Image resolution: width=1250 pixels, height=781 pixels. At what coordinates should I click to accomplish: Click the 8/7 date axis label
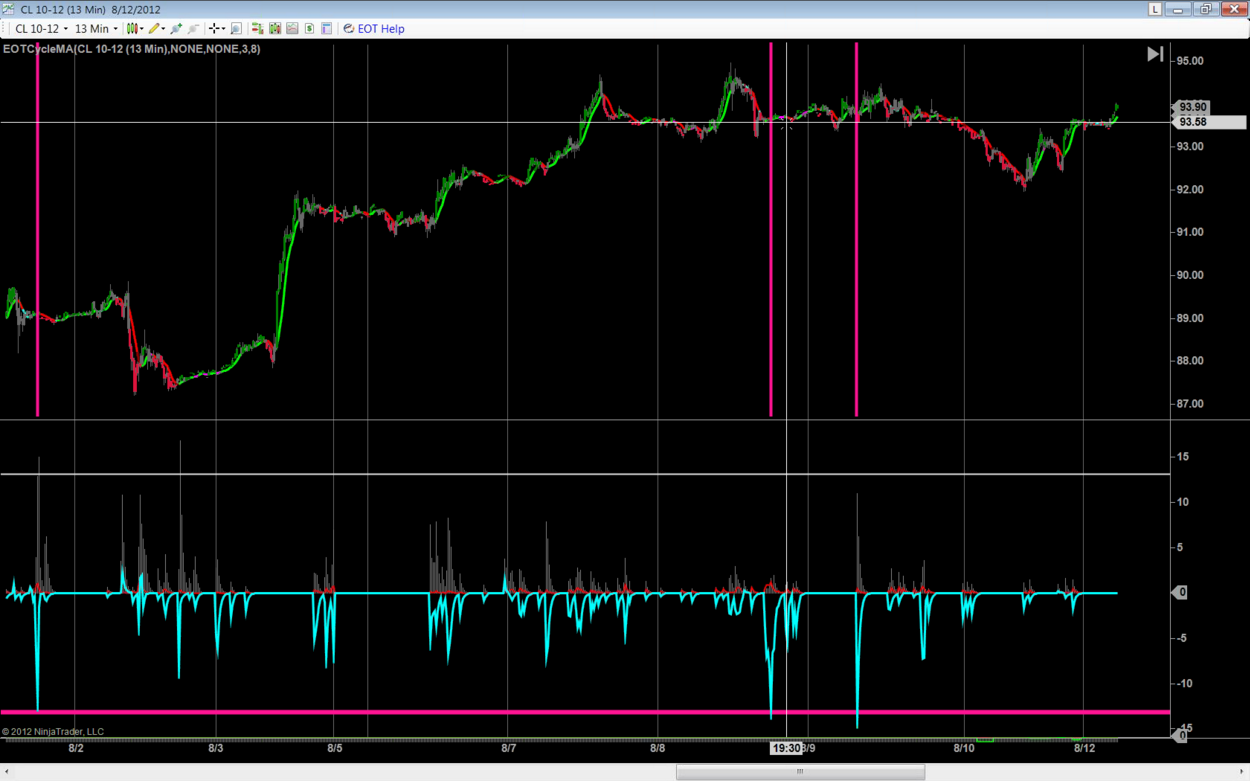click(x=508, y=747)
